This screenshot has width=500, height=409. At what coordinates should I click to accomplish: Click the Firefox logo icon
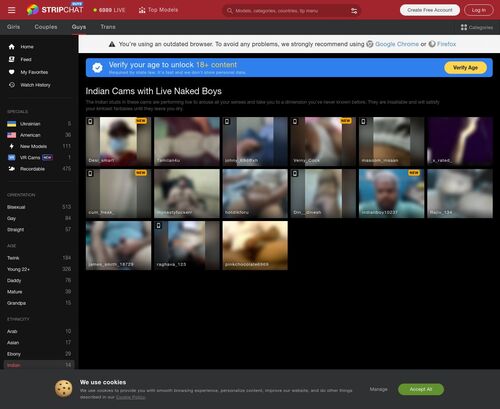(x=432, y=44)
